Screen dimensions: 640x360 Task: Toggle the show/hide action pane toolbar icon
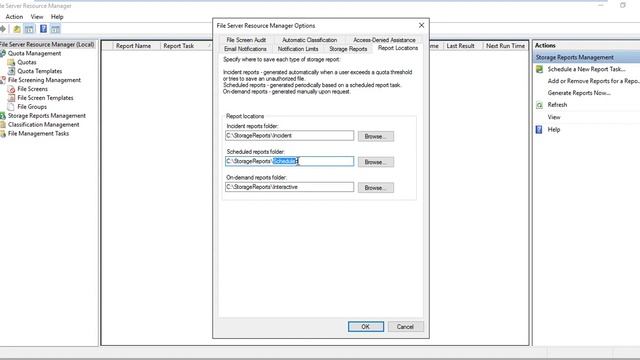click(56, 29)
